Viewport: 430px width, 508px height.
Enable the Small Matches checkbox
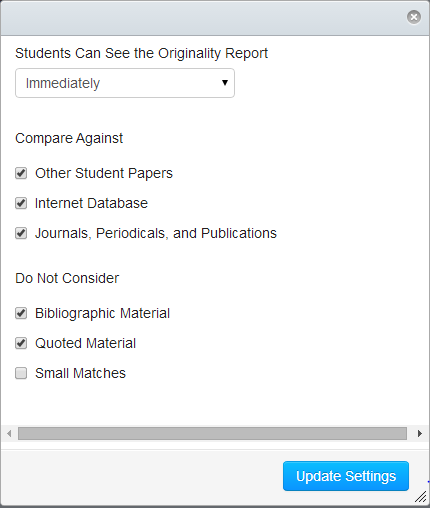pyautogui.click(x=21, y=373)
